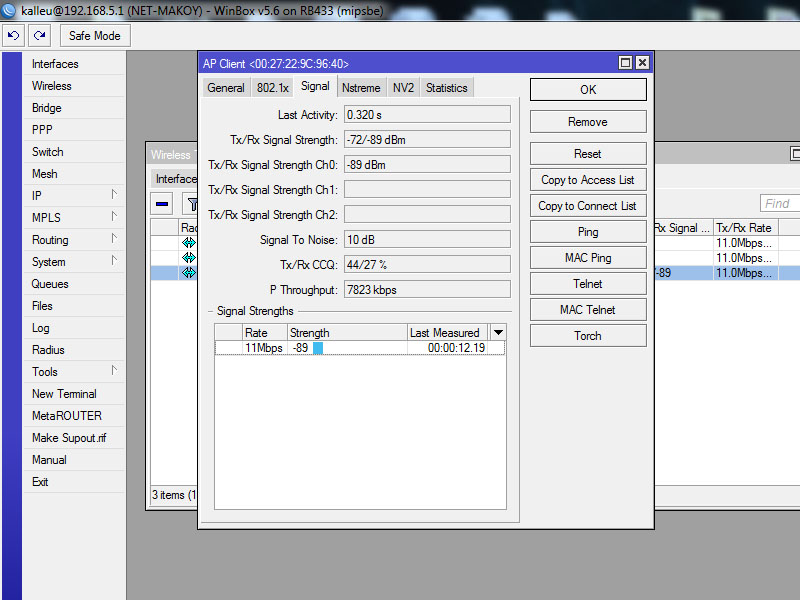
Task: Maximize the AP Client dialog
Action: pos(625,63)
